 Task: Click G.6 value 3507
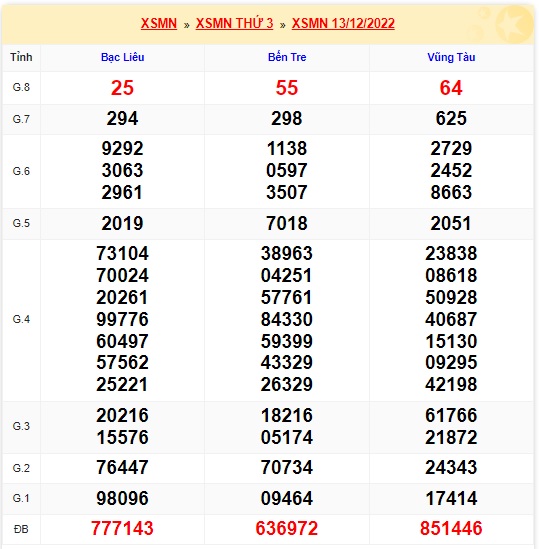tap(287, 192)
